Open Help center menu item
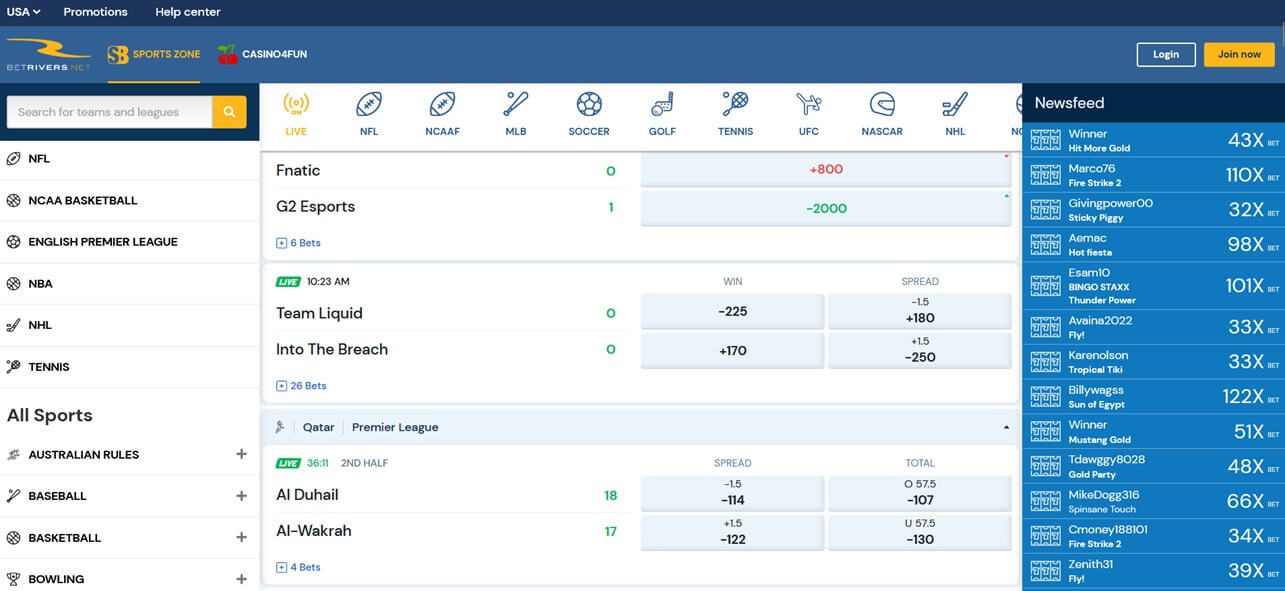Screen dimensions: 1285x591 (188, 12)
